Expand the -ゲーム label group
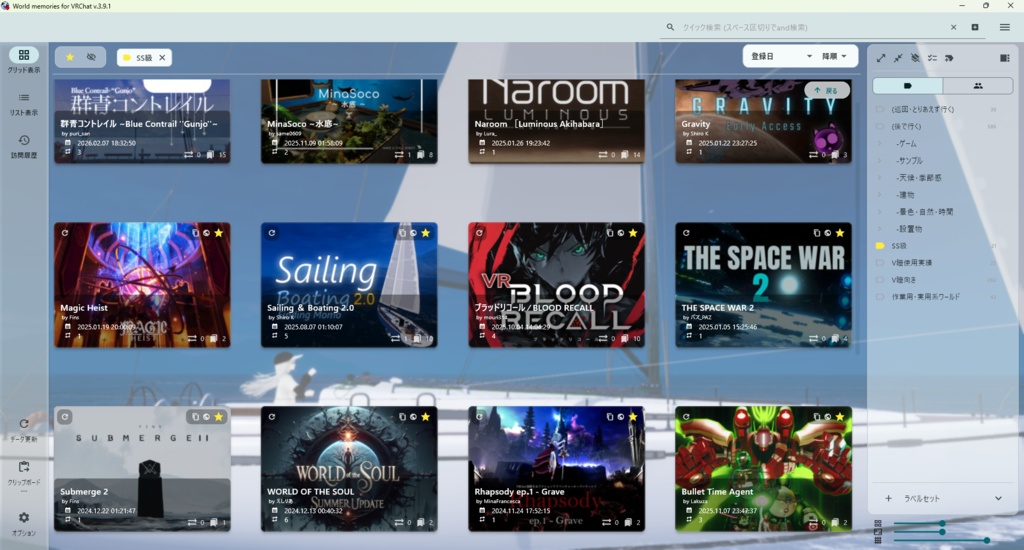Image resolution: width=1024 pixels, height=550 pixels. tap(880, 143)
